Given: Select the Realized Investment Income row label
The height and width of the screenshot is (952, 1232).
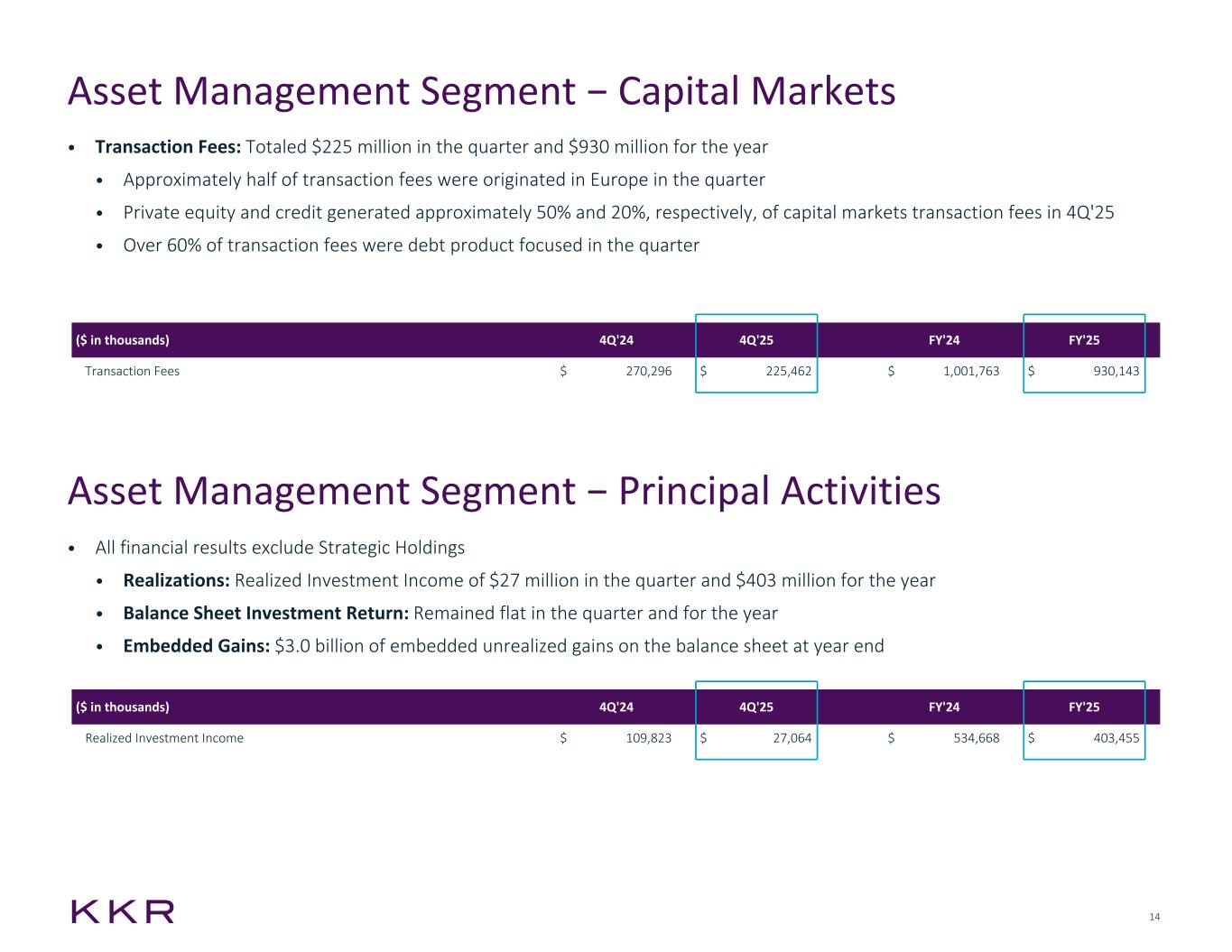Looking at the screenshot, I should (164, 738).
